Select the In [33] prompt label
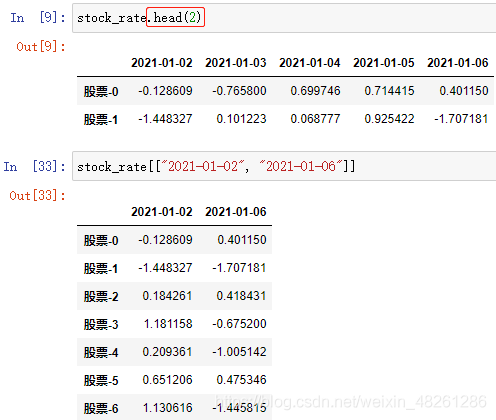 (34, 166)
